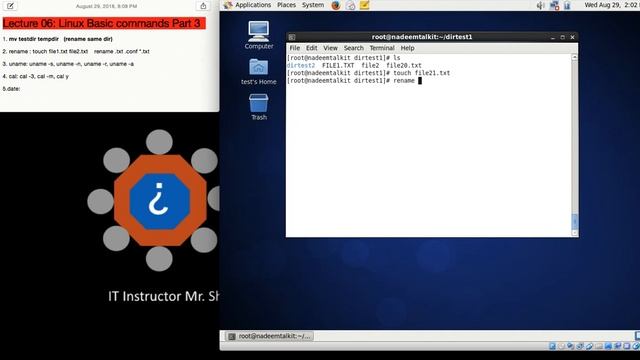Click the compose new note icon

11,6
